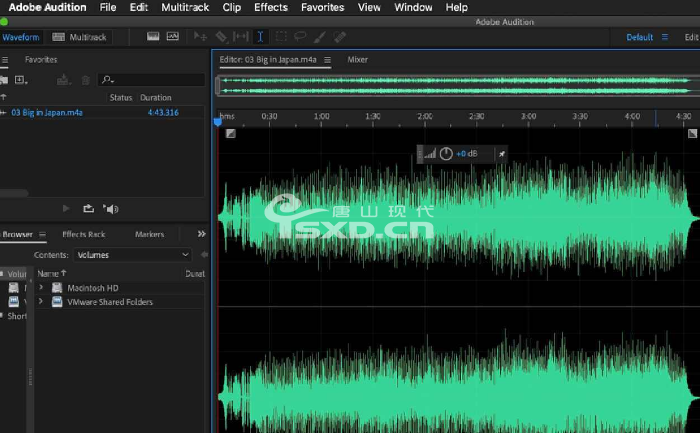Select the Paintbrush Selection tool
Viewport: 700px width, 433px height.
[x=320, y=37]
